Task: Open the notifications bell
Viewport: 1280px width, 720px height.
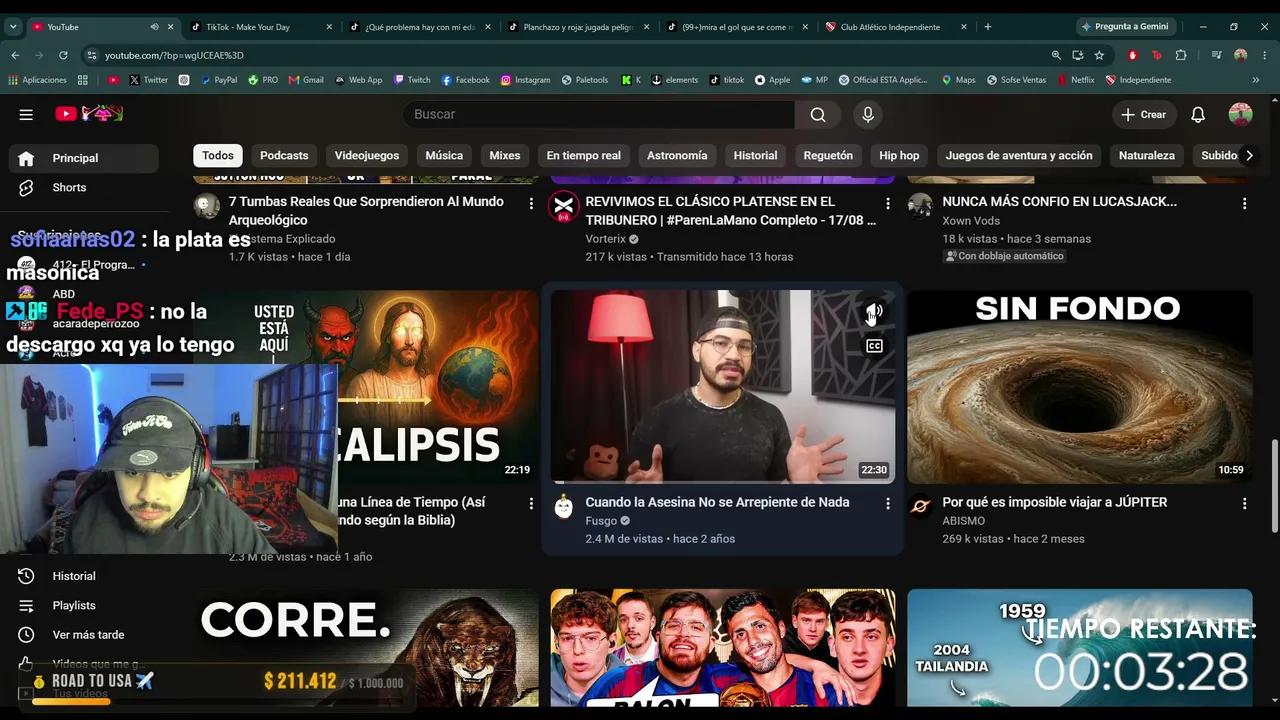Action: coord(1198,114)
